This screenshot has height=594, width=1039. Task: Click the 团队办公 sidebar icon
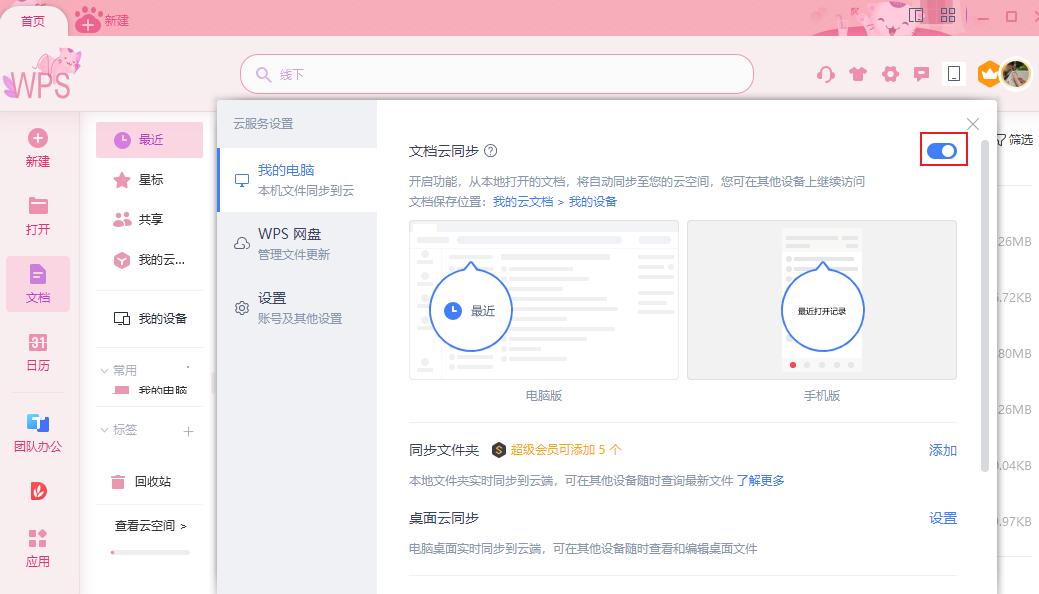tap(37, 430)
